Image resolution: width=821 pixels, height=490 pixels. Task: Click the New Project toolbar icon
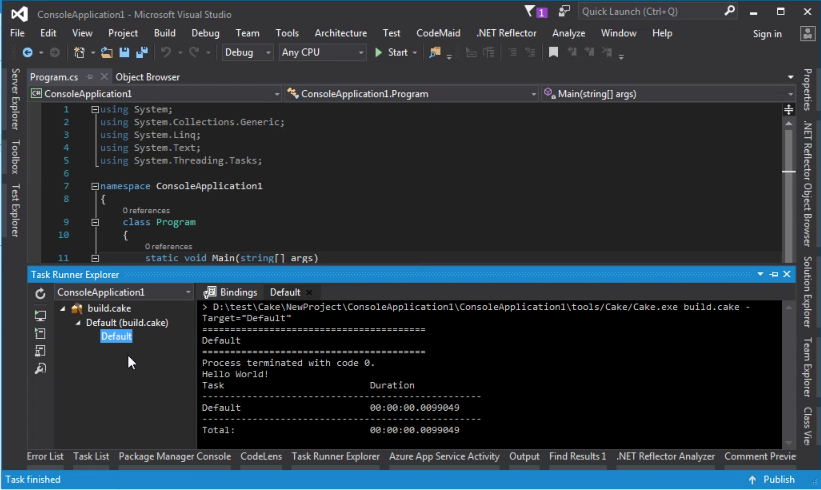pyautogui.click(x=79, y=52)
